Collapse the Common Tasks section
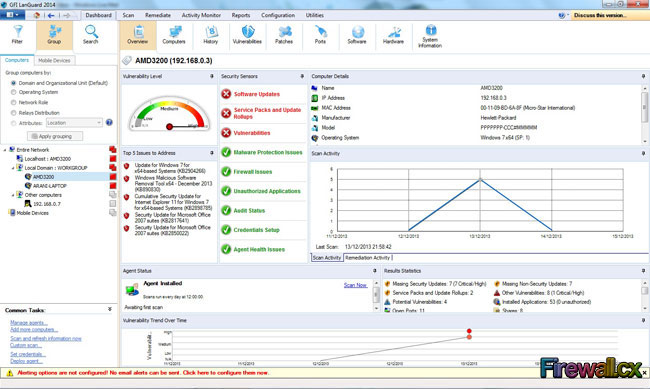 pos(110,309)
